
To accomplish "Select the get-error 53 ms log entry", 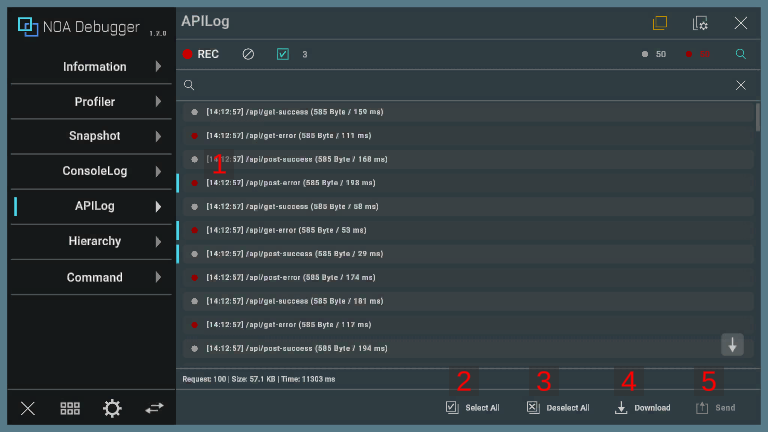I will point(468,230).
